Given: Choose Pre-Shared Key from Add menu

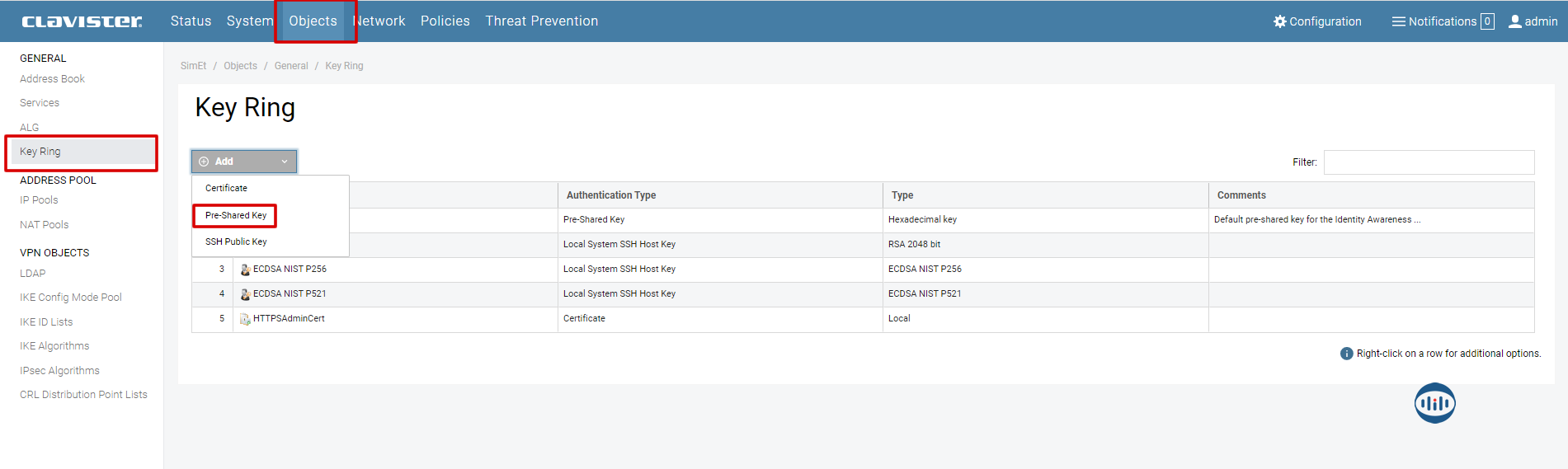Looking at the screenshot, I should (x=236, y=215).
